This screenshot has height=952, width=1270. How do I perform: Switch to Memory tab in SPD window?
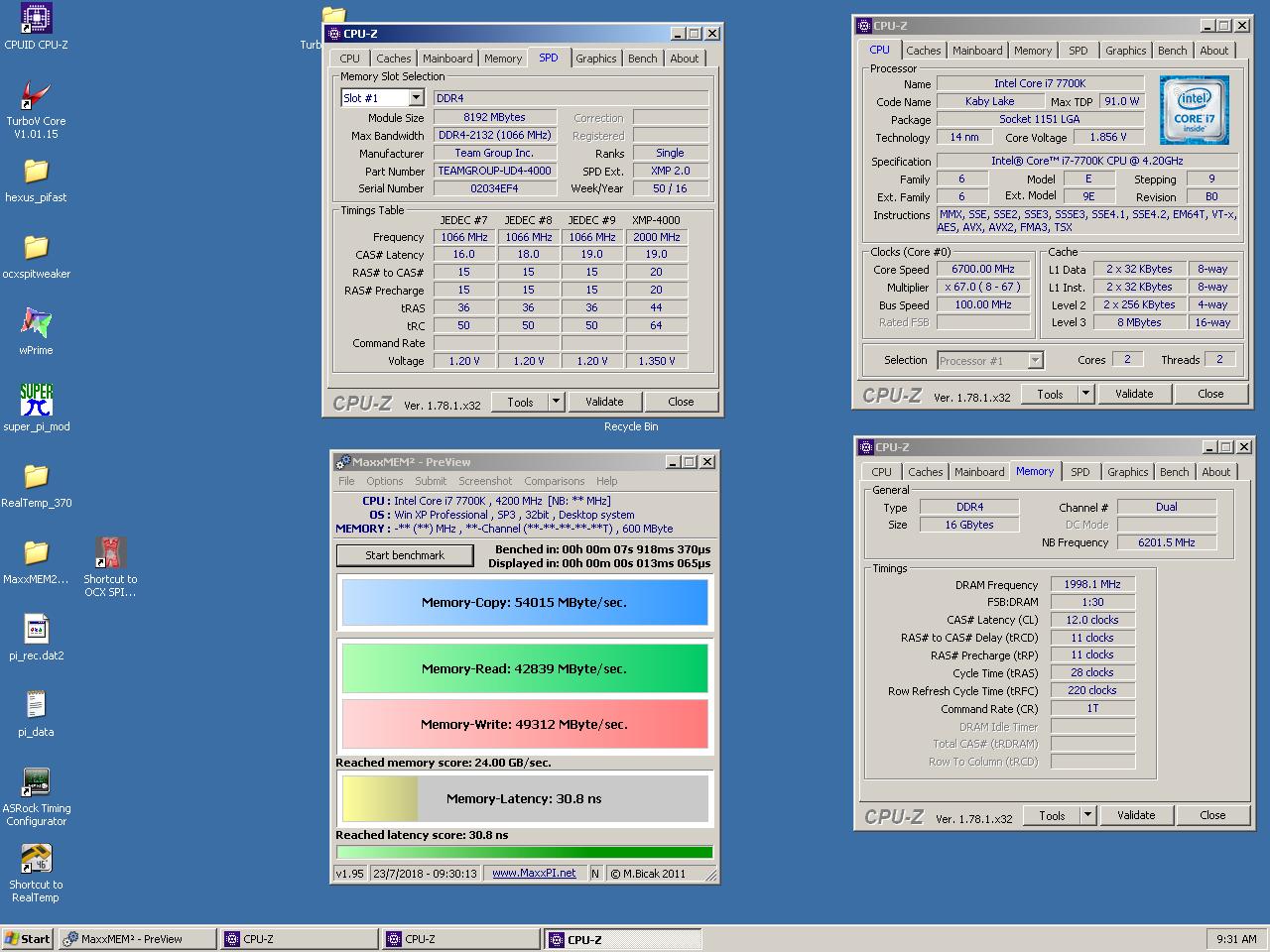503,59
